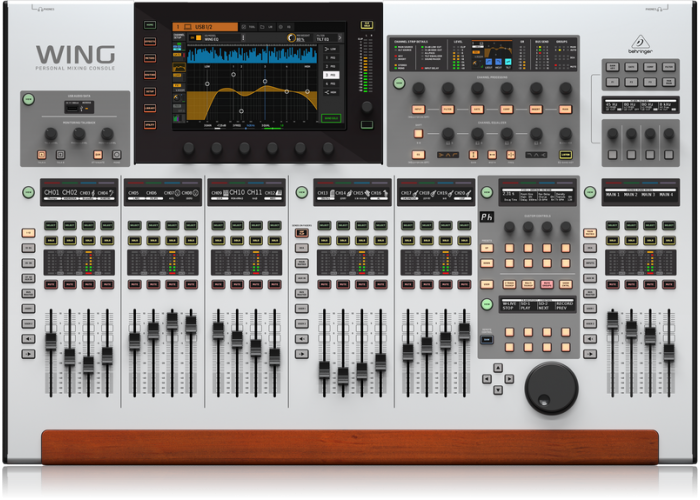Tap the right navigation arrow near wheel

click(509, 379)
